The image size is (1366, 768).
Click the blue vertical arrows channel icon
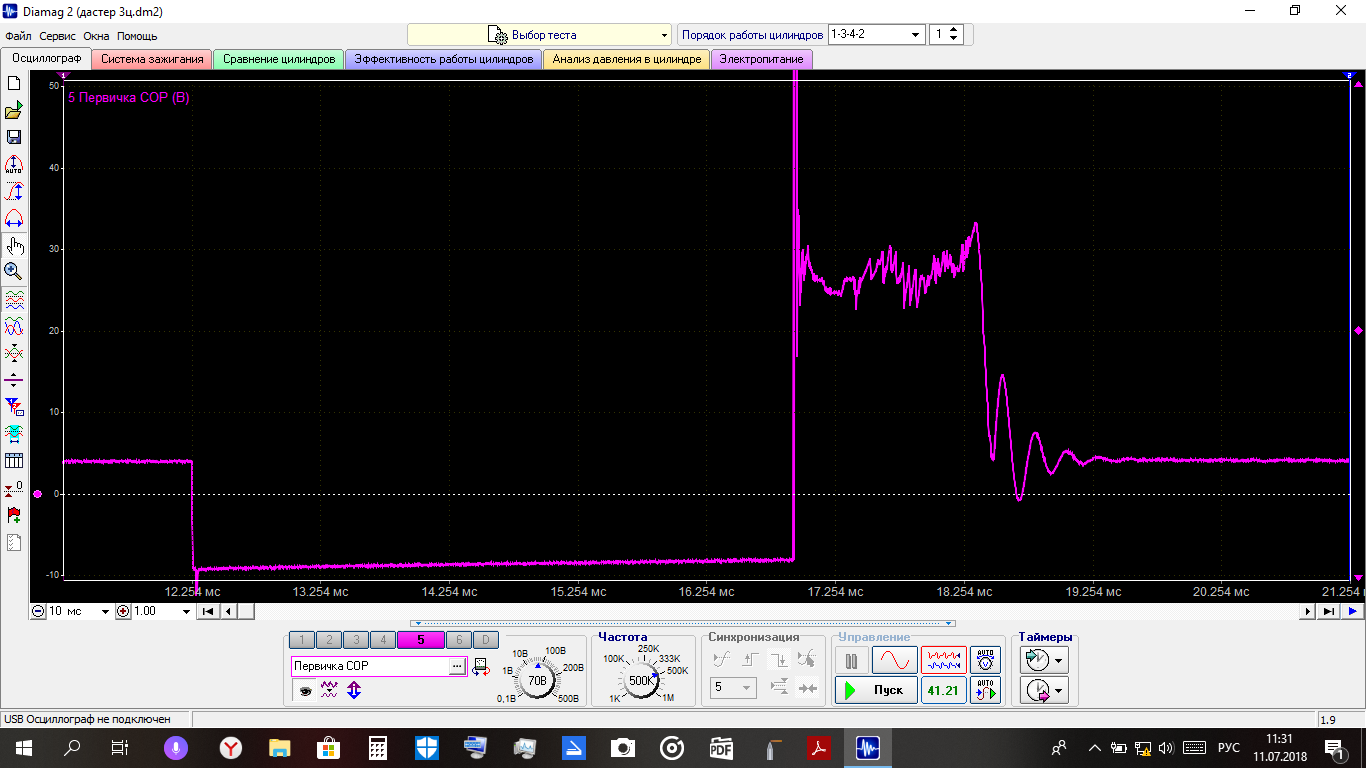point(354,689)
